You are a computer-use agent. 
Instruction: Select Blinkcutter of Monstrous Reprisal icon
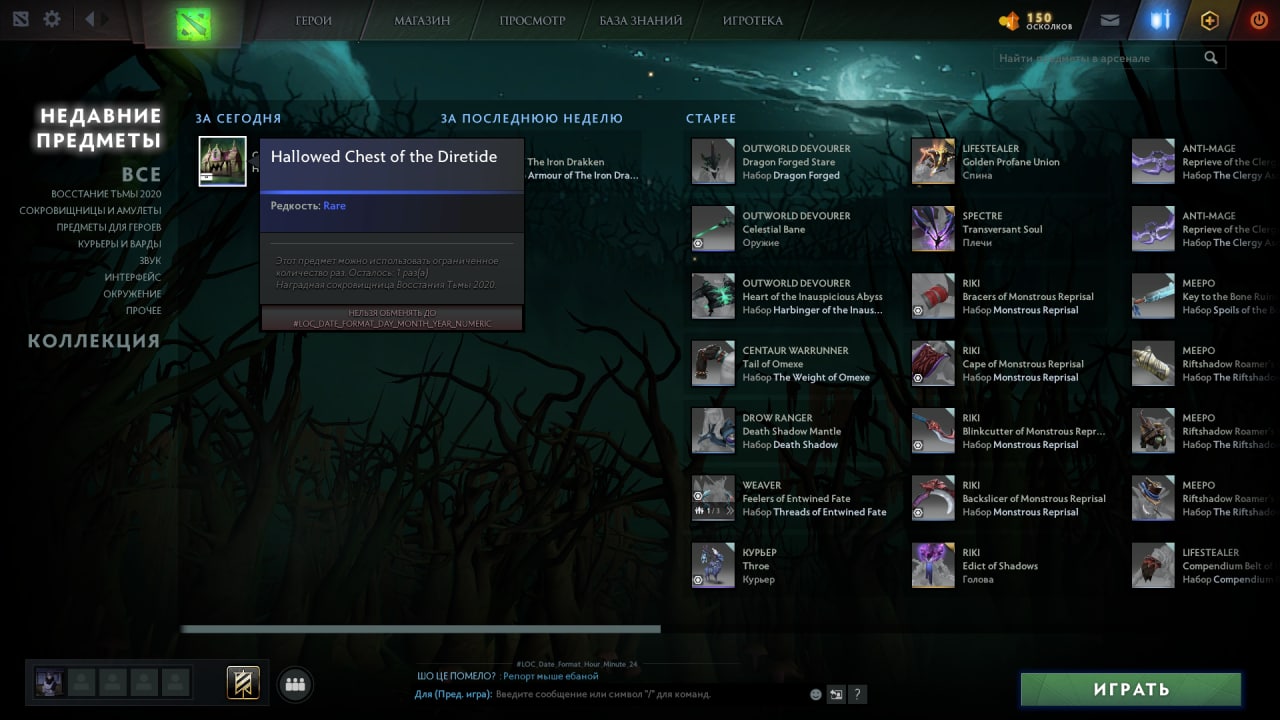pos(933,431)
